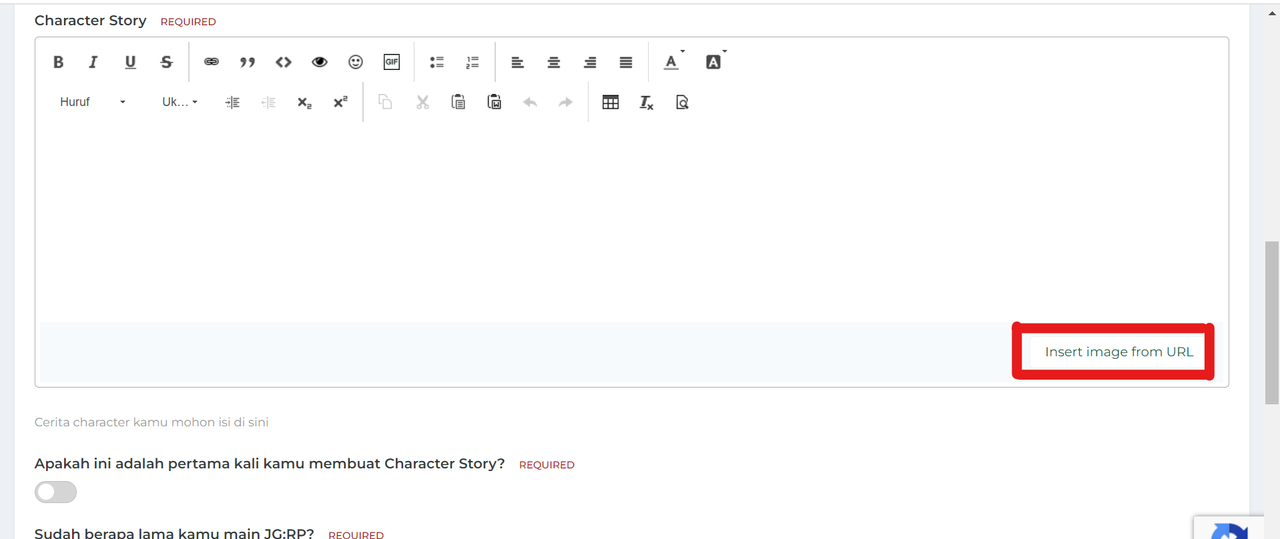Copy selected text

point(385,102)
